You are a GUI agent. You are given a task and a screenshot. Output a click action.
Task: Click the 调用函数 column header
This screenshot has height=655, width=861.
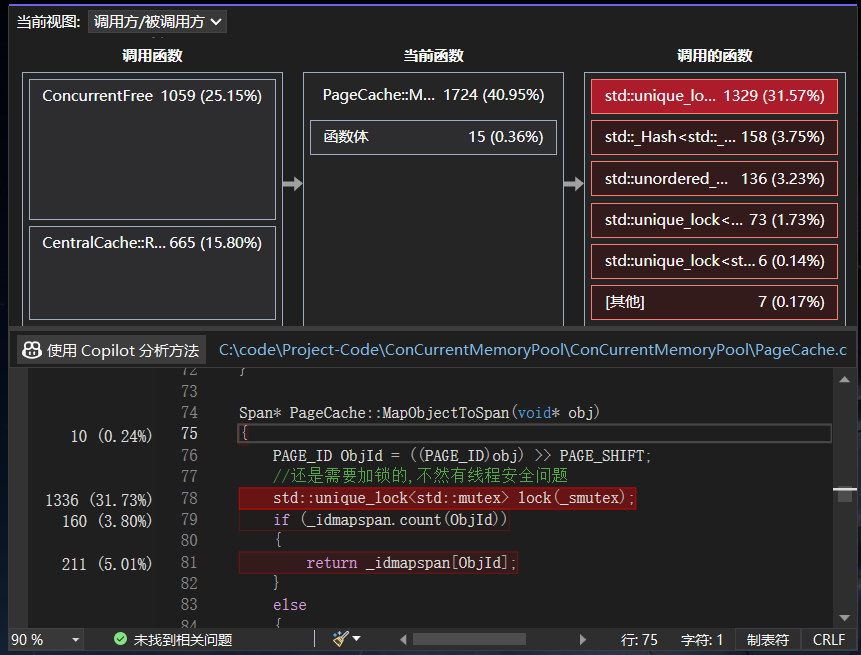(152, 55)
